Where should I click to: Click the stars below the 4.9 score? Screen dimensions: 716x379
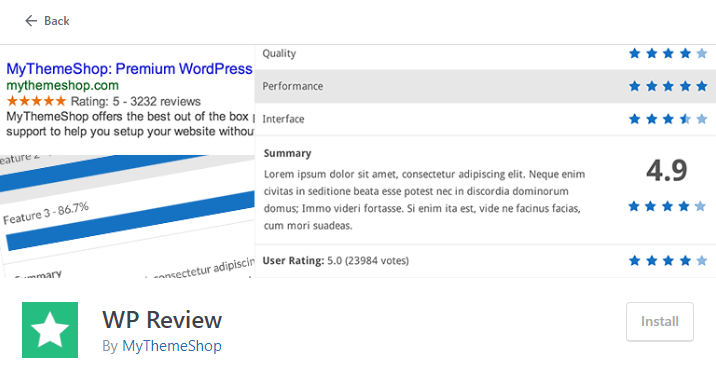click(x=667, y=206)
